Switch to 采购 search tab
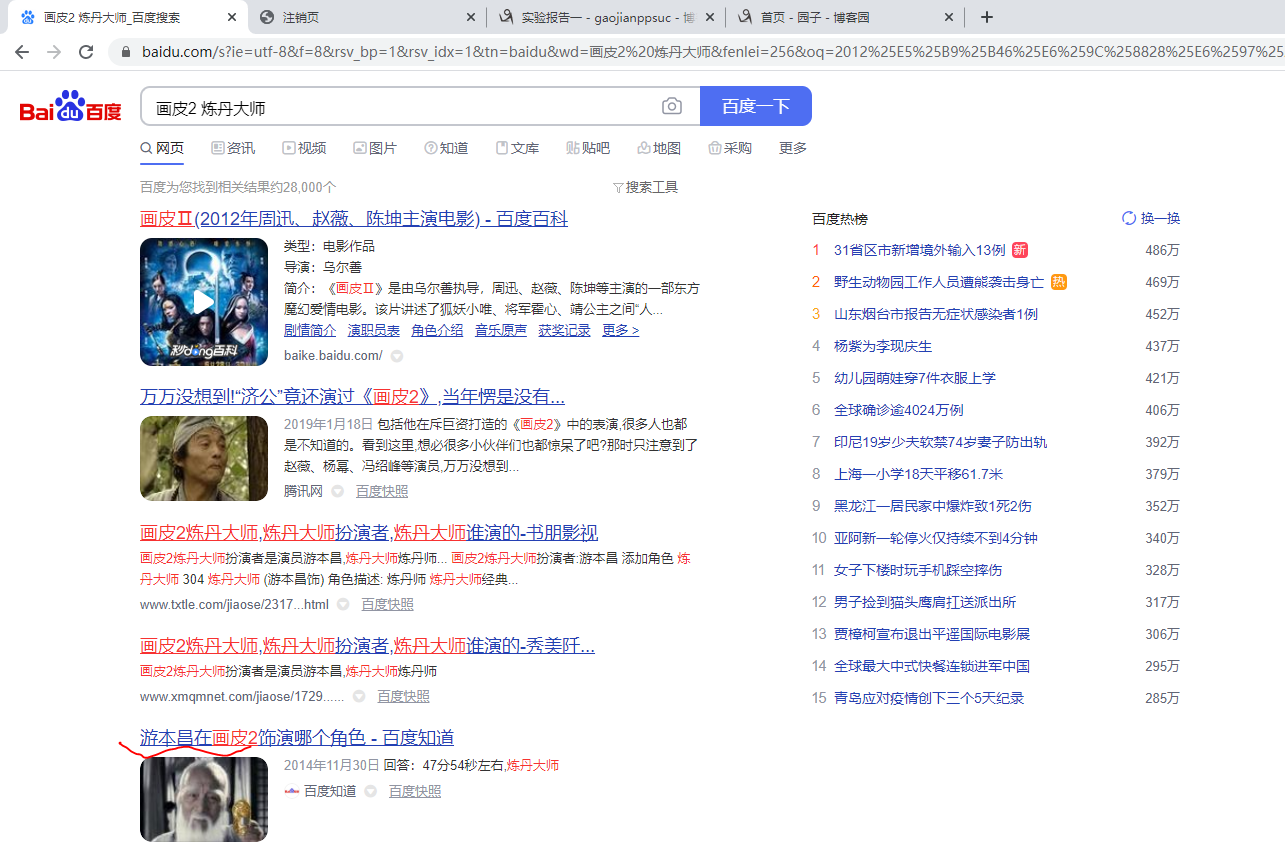The width and height of the screenshot is (1285, 854). click(x=730, y=148)
